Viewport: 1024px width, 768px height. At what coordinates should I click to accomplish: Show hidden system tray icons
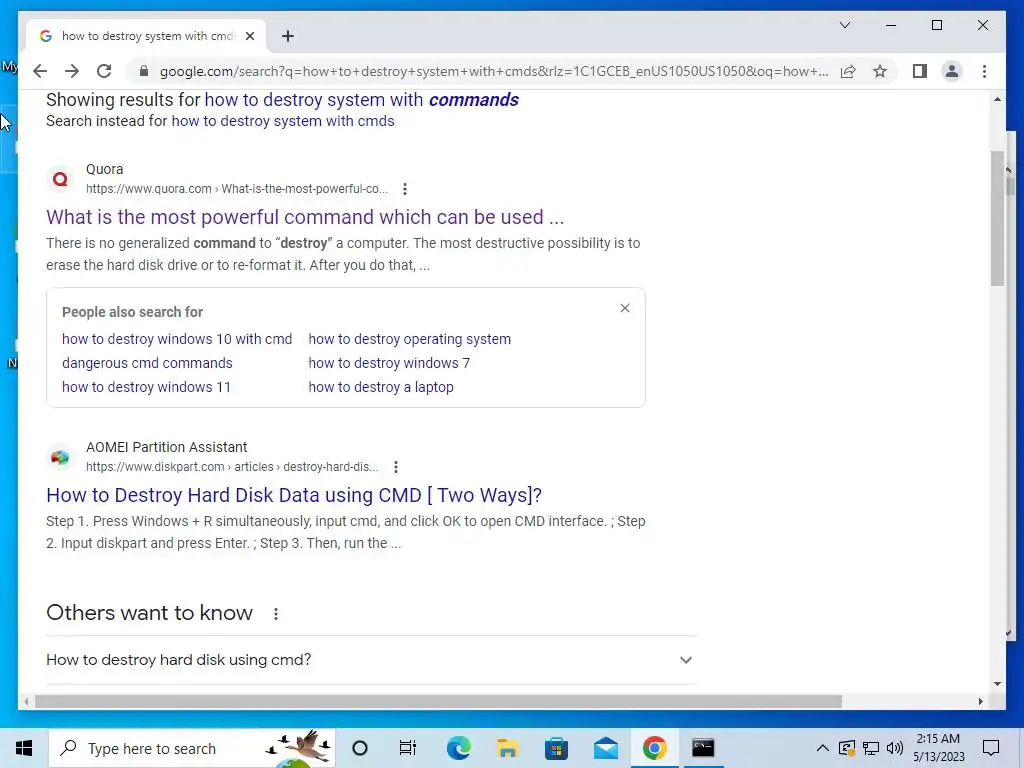pyautogui.click(x=823, y=748)
